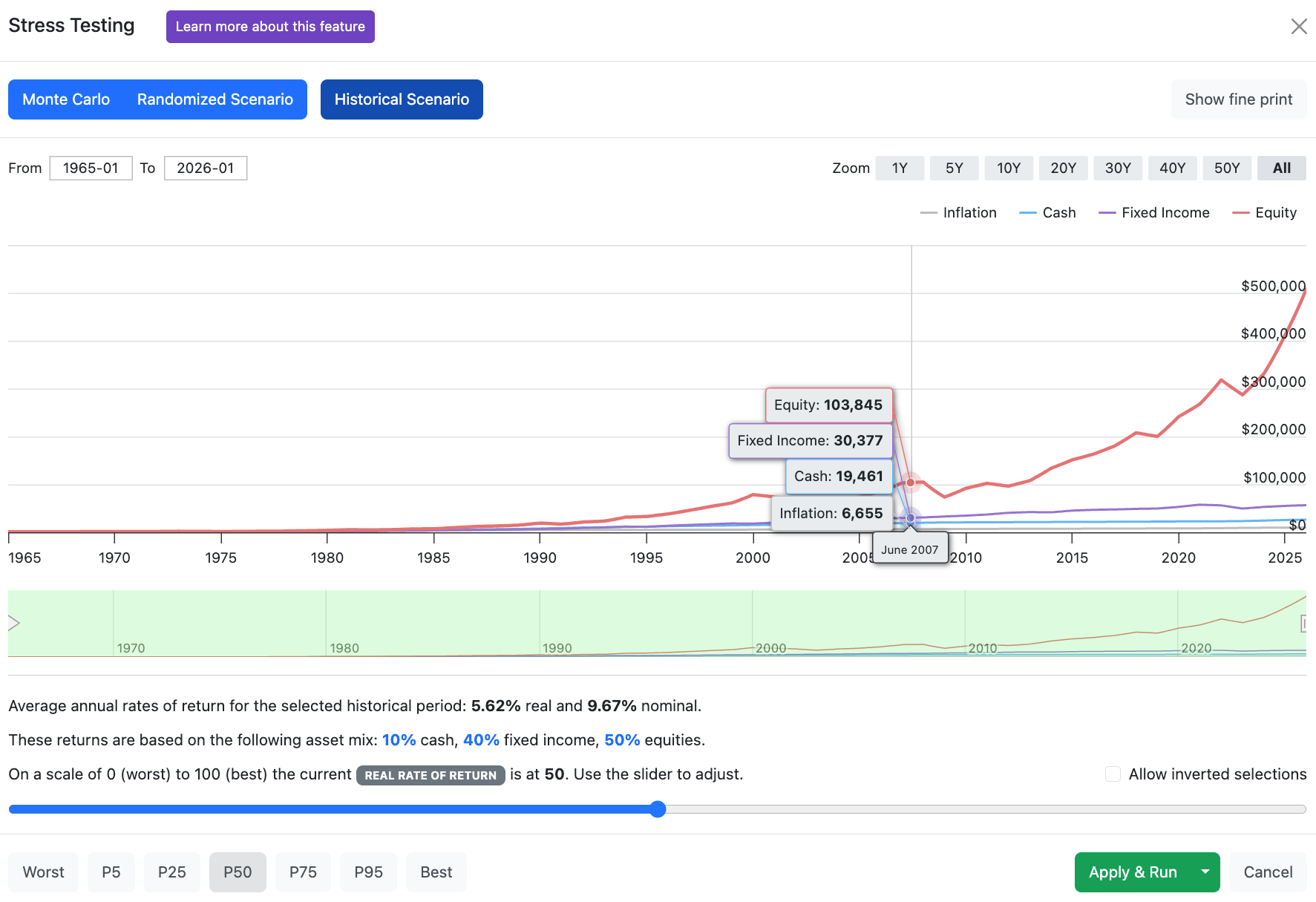Select Historical Scenario tab
The width and height of the screenshot is (1316, 902).
(402, 99)
